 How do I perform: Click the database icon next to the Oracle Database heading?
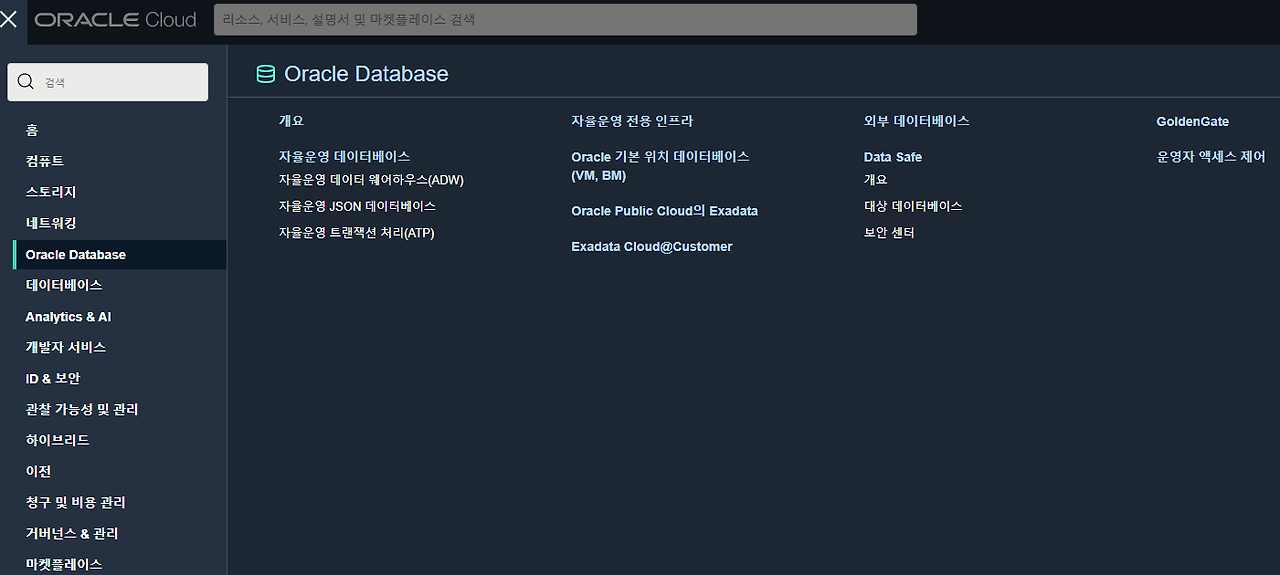265,74
